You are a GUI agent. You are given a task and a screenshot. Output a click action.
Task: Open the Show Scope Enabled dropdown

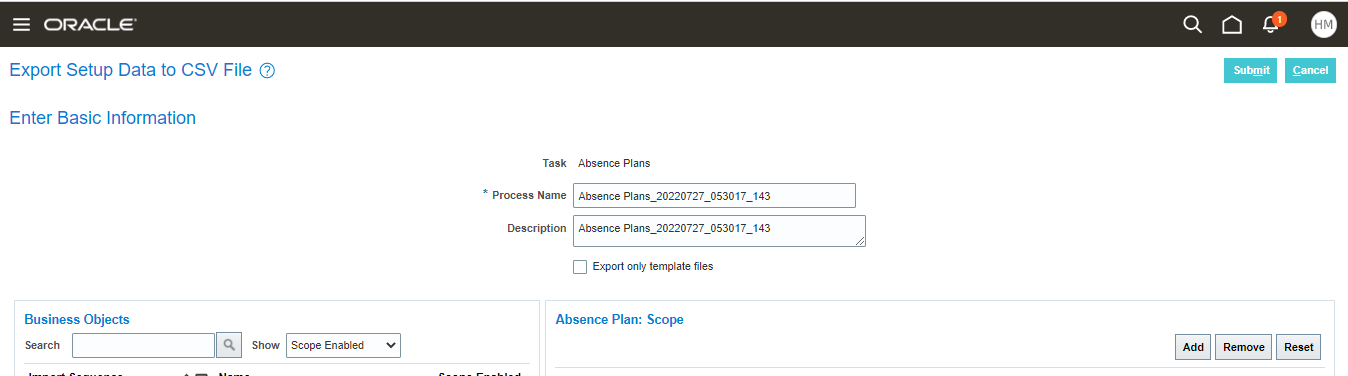click(x=343, y=345)
